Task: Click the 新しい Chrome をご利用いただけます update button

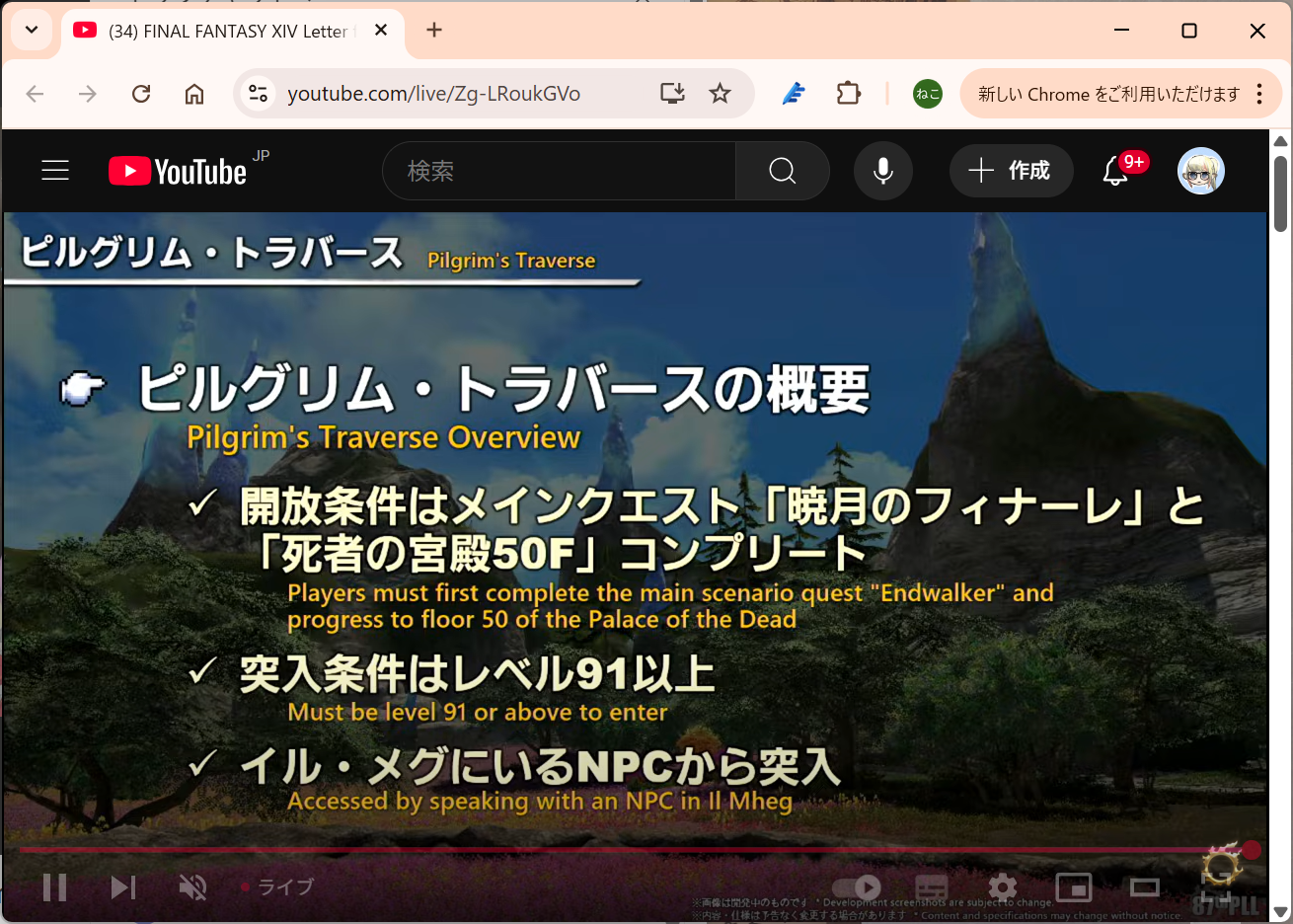Action: [x=1109, y=94]
